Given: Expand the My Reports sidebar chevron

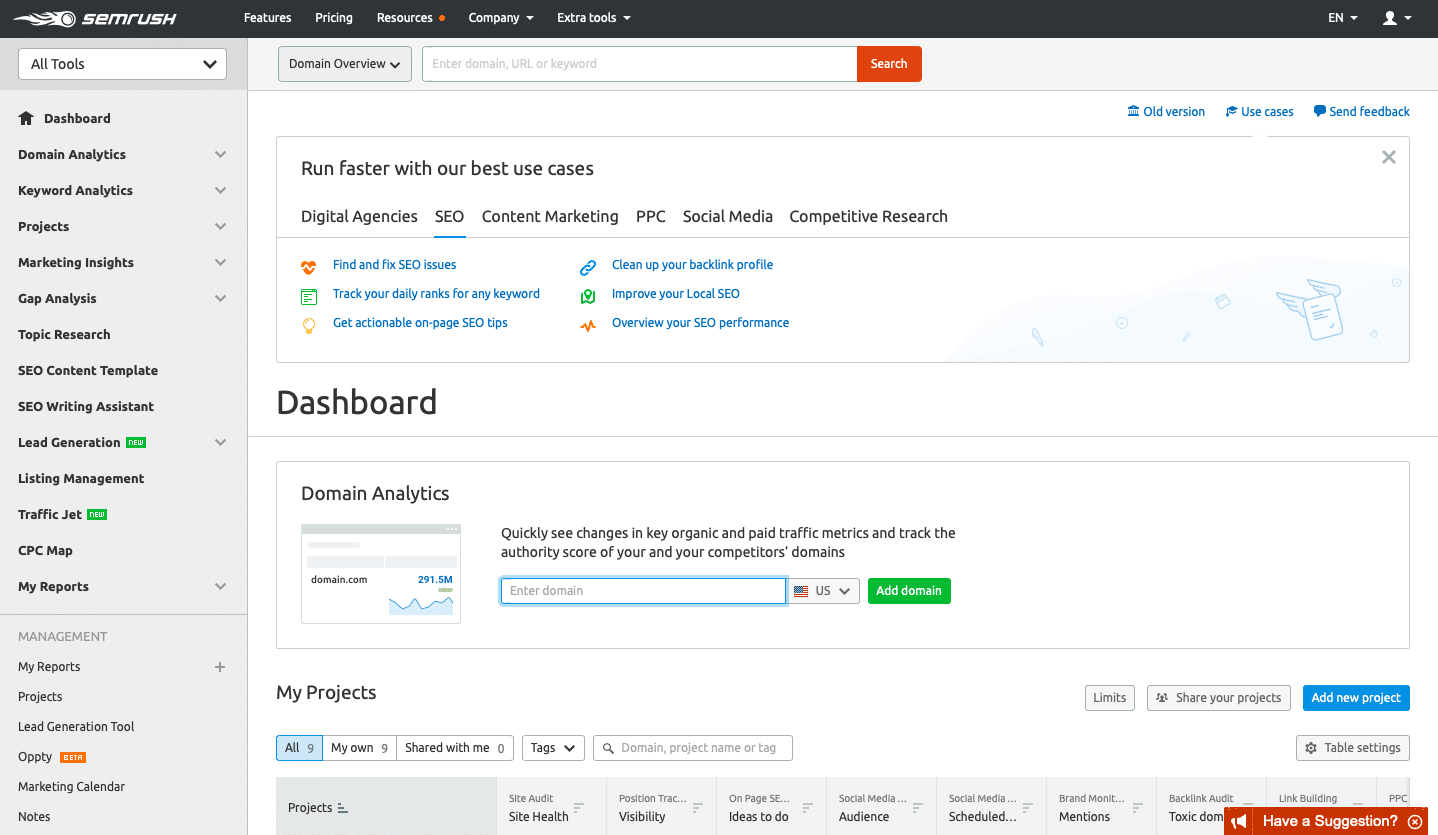Looking at the screenshot, I should (x=220, y=587).
